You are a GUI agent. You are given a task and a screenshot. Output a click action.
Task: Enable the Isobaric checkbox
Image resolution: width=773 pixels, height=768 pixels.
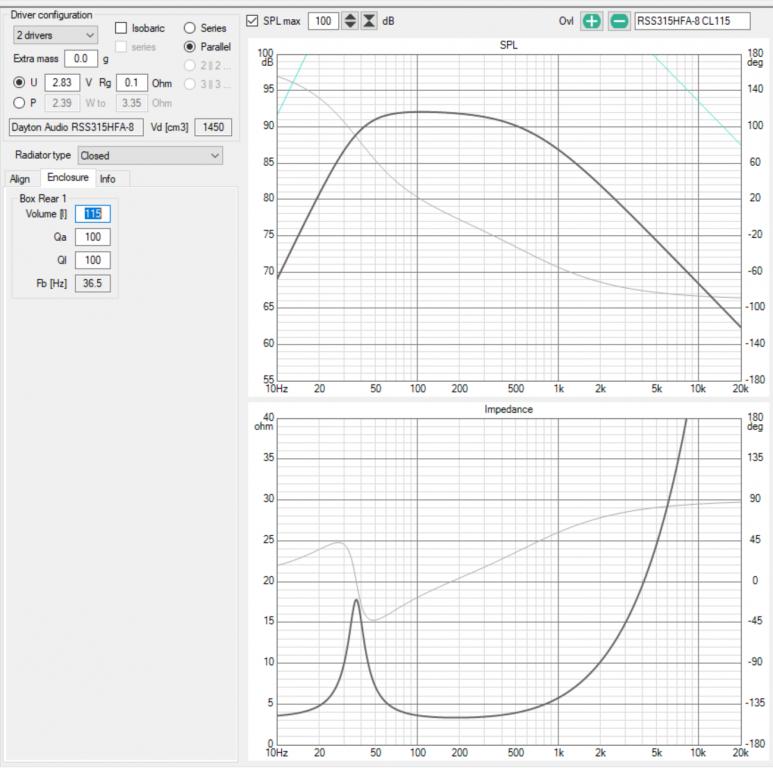[x=121, y=28]
